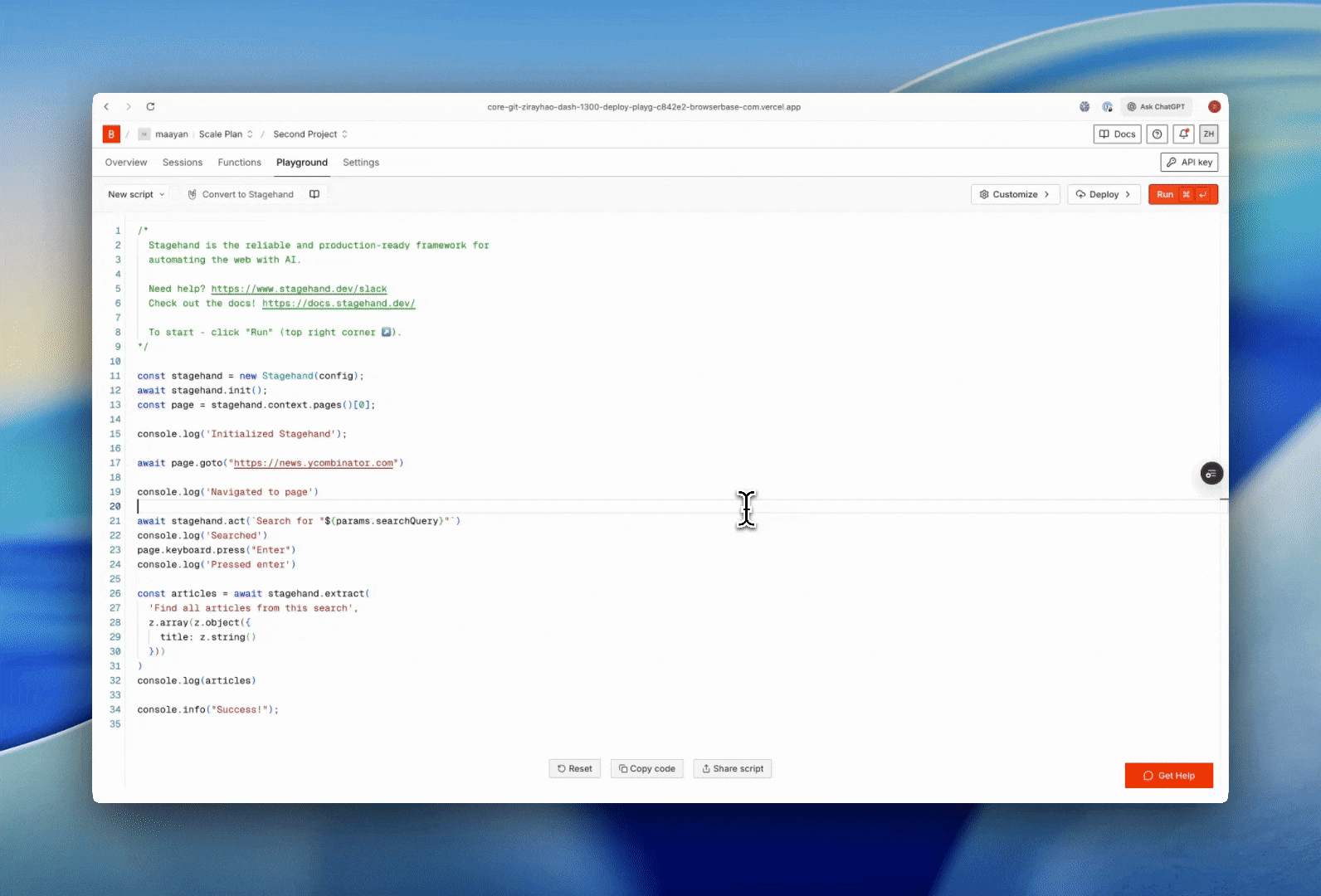Click line 11 'const stagehand = new Stagehand(config);'
This screenshot has height=896, width=1321.
tap(251, 376)
